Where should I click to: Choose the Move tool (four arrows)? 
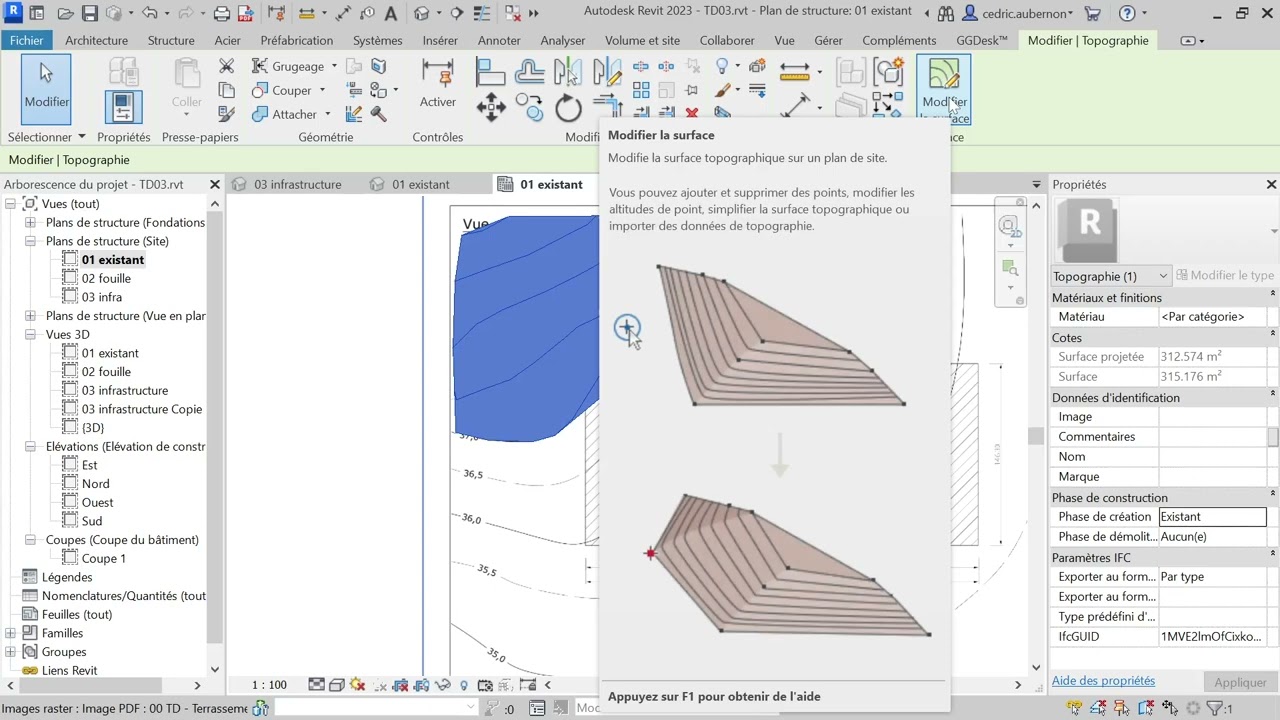coord(490,108)
